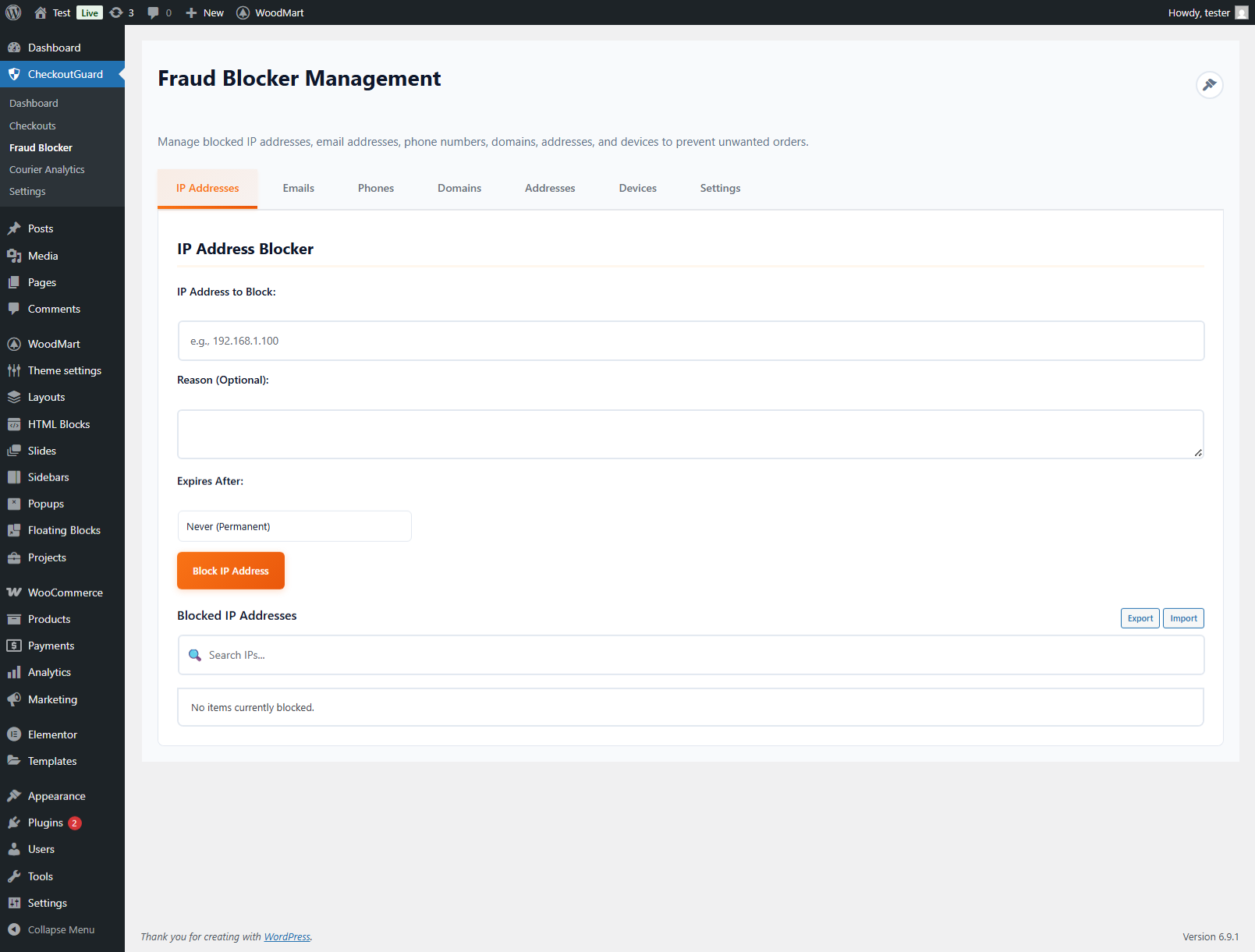
Task: Open the WordPress footer link
Action: pyautogui.click(x=287, y=937)
